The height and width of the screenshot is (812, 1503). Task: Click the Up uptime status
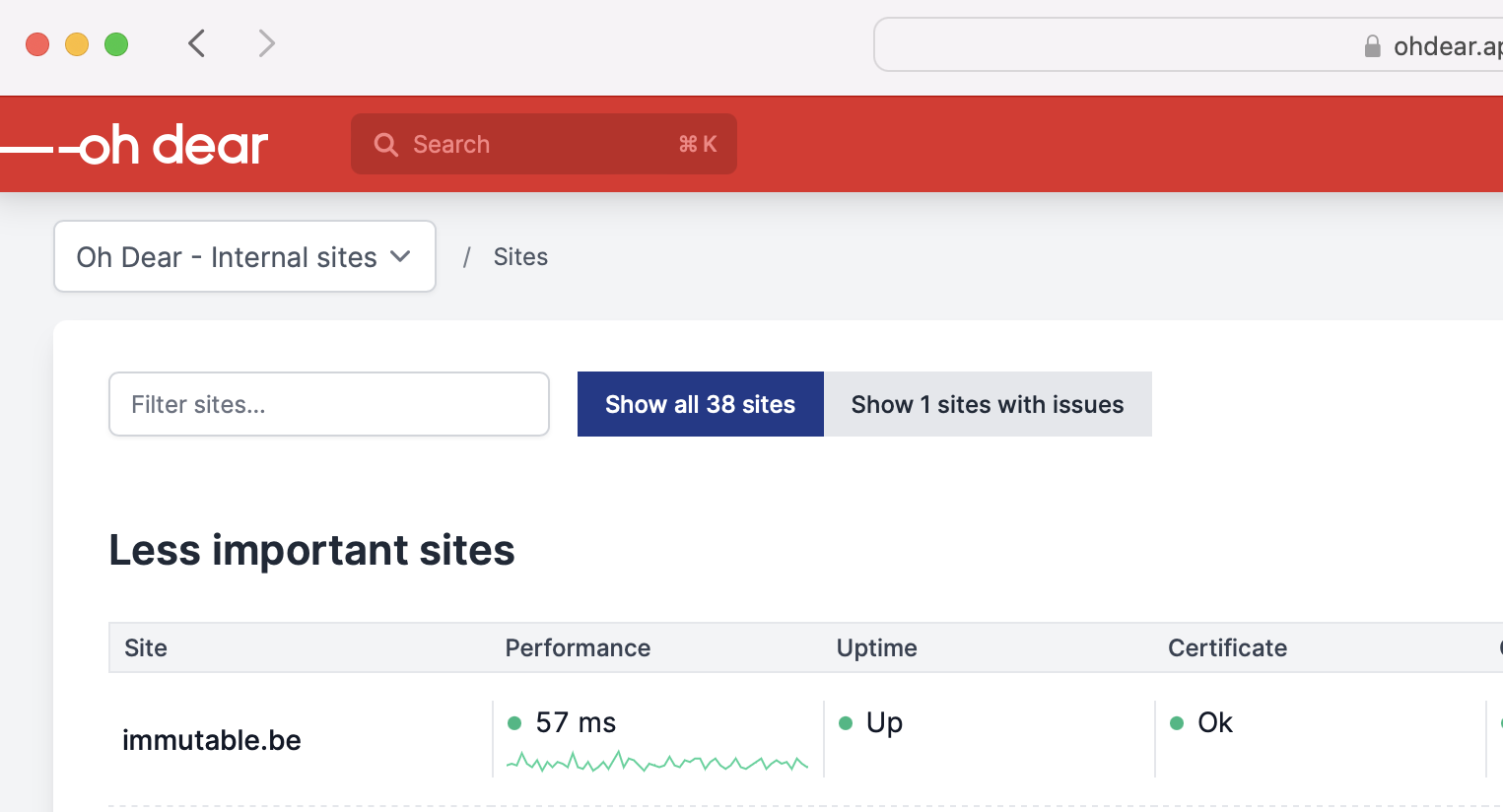click(x=884, y=723)
